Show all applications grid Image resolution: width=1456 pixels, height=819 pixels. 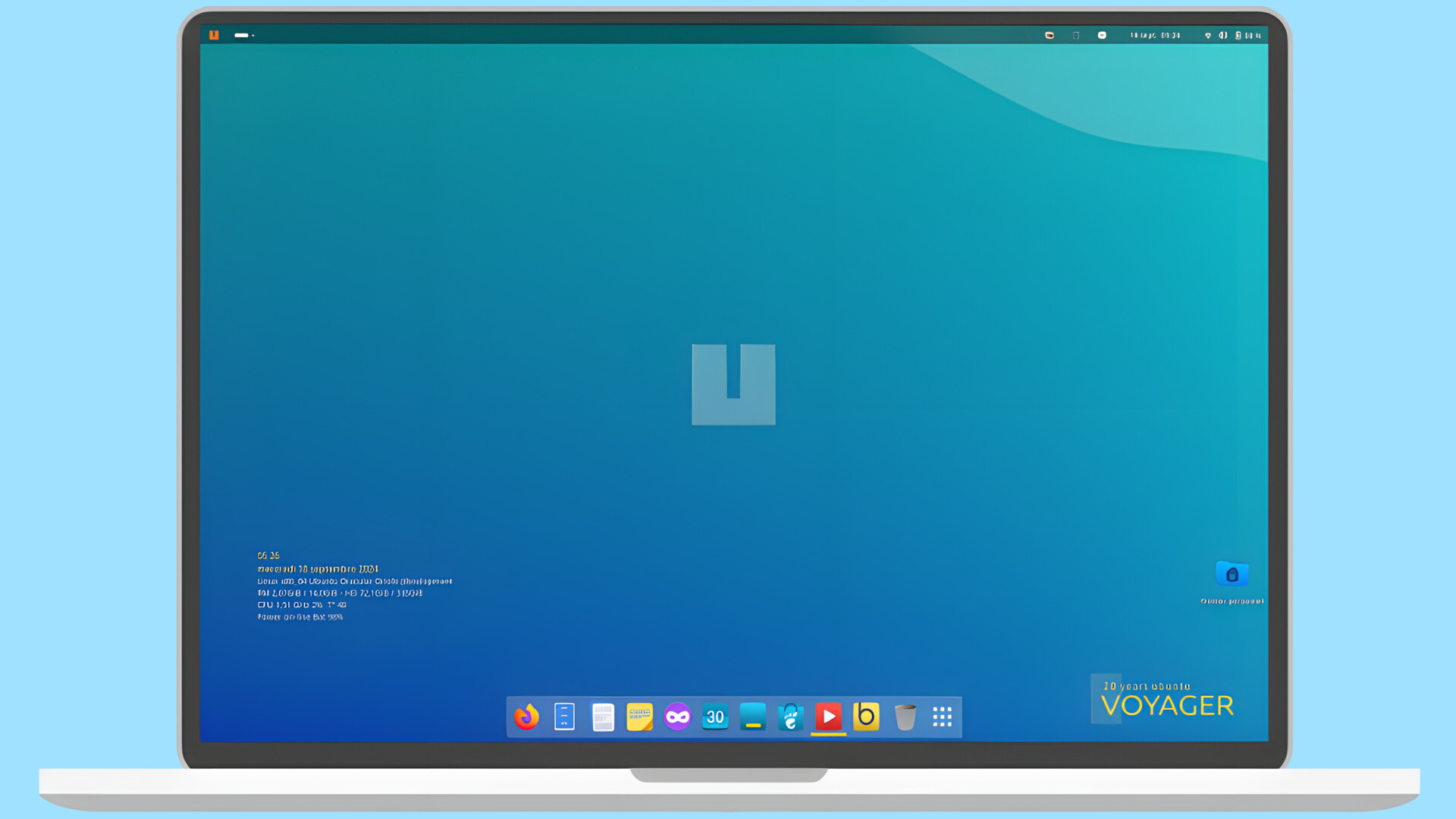click(x=942, y=717)
